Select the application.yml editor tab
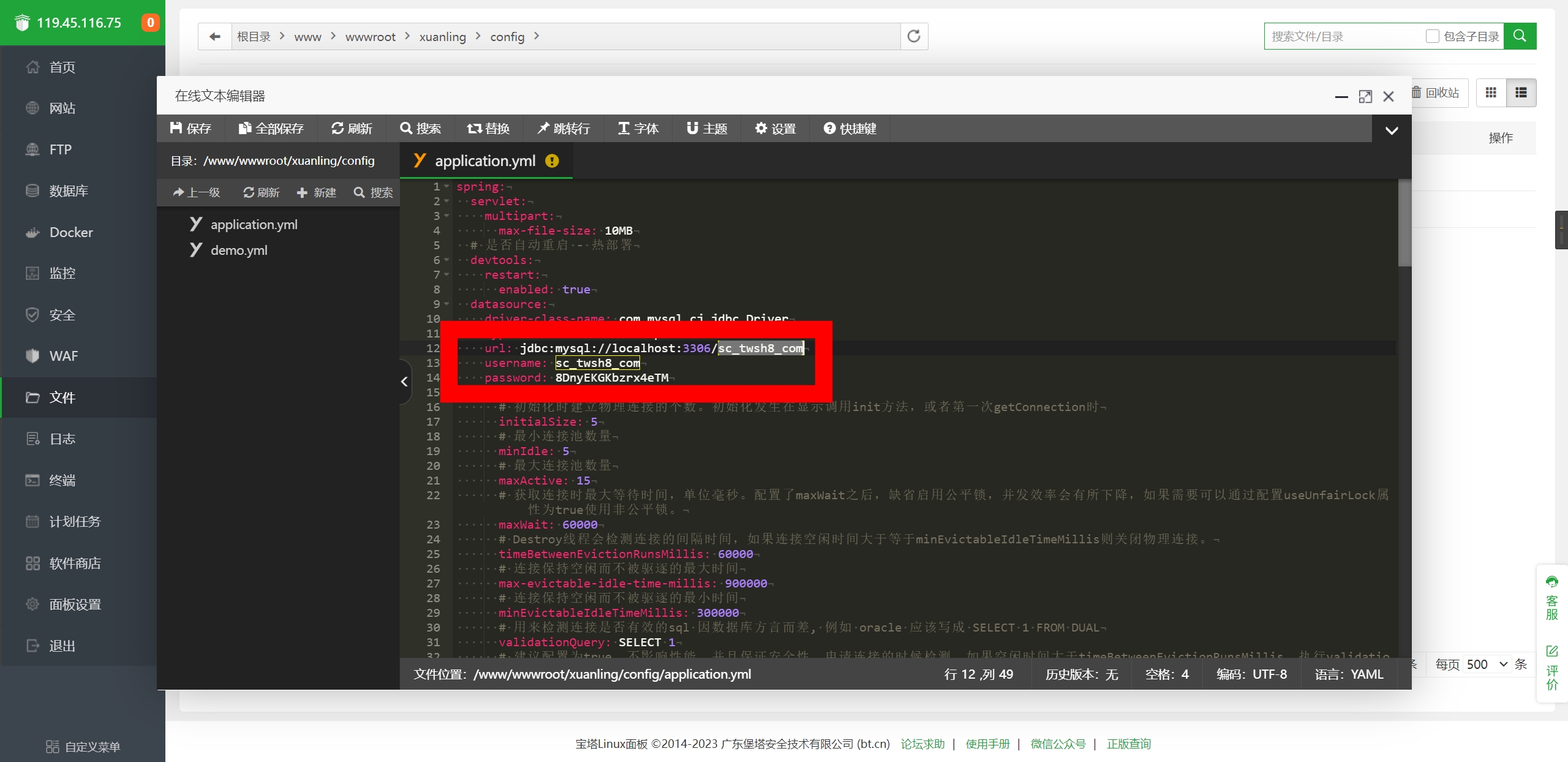Viewport: 1568px width, 762px height. coord(485,161)
